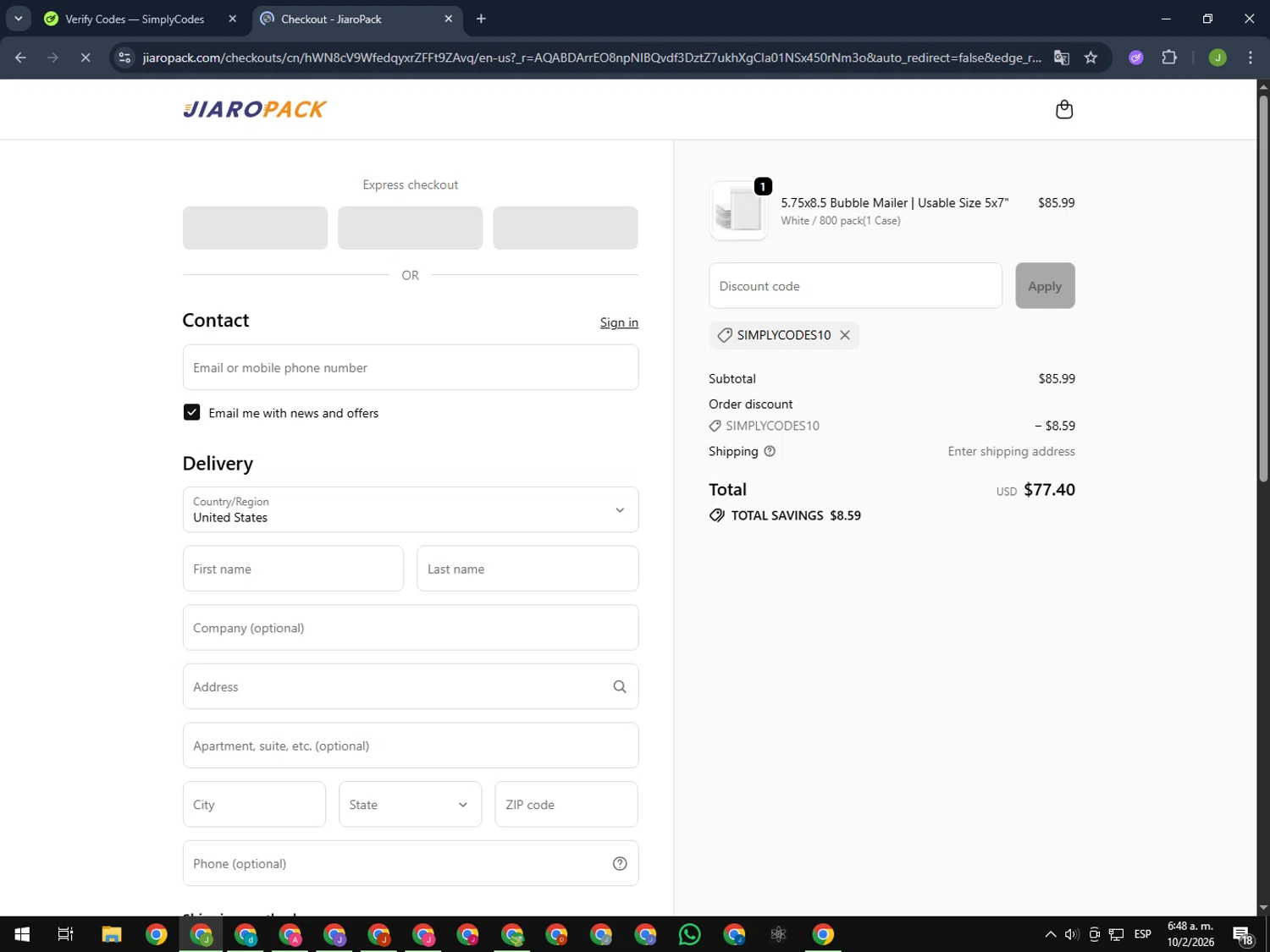Click the Last name field
1270x952 pixels.
click(x=527, y=569)
